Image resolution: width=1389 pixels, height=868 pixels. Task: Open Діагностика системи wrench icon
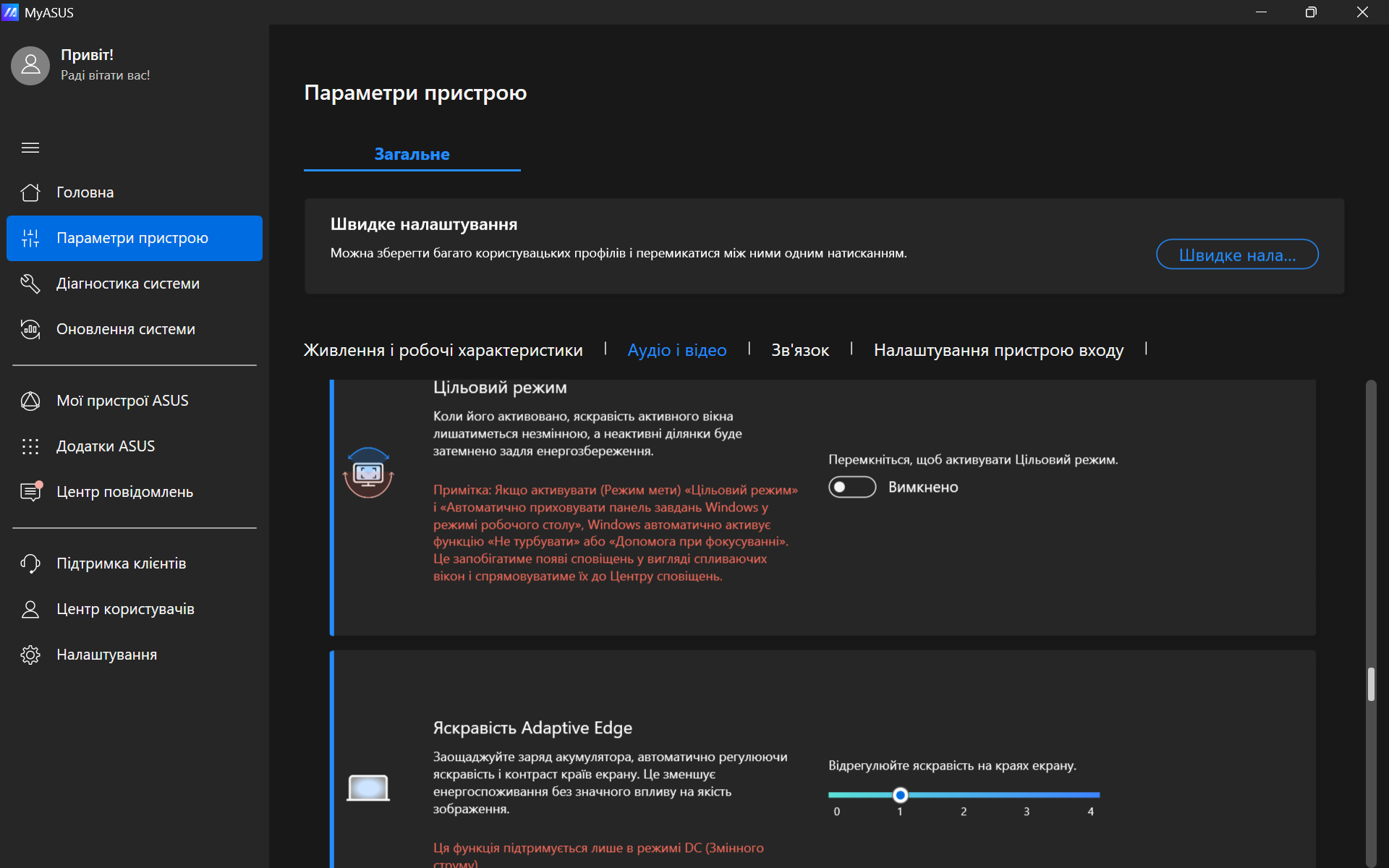pos(30,284)
